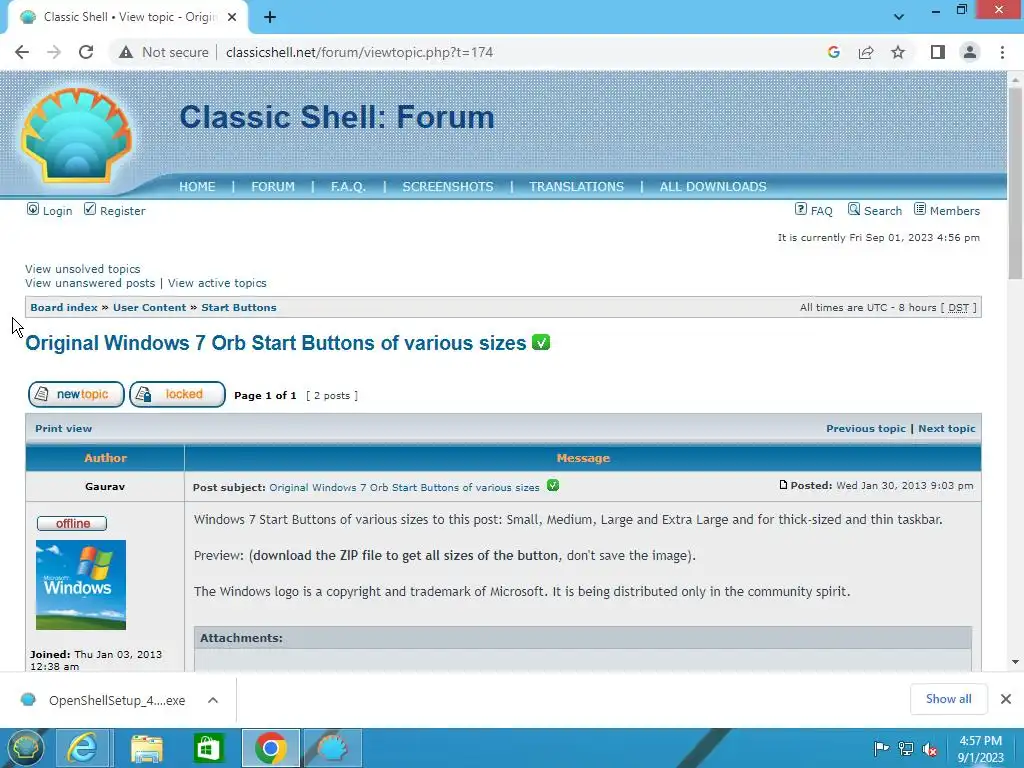Click the page vertical scrollbar thumb

pyautogui.click(x=1015, y=183)
